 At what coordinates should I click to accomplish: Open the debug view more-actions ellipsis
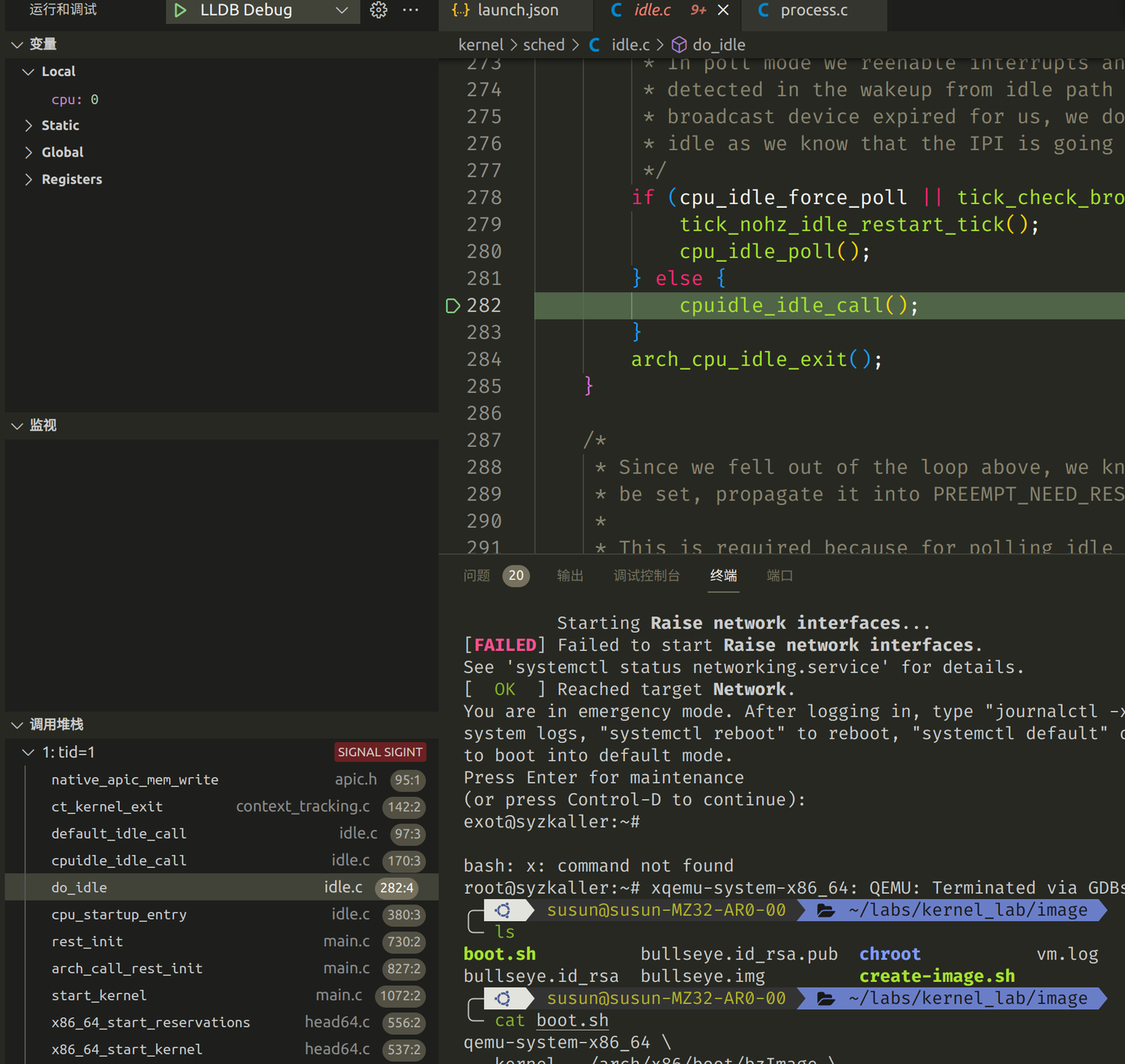(410, 10)
